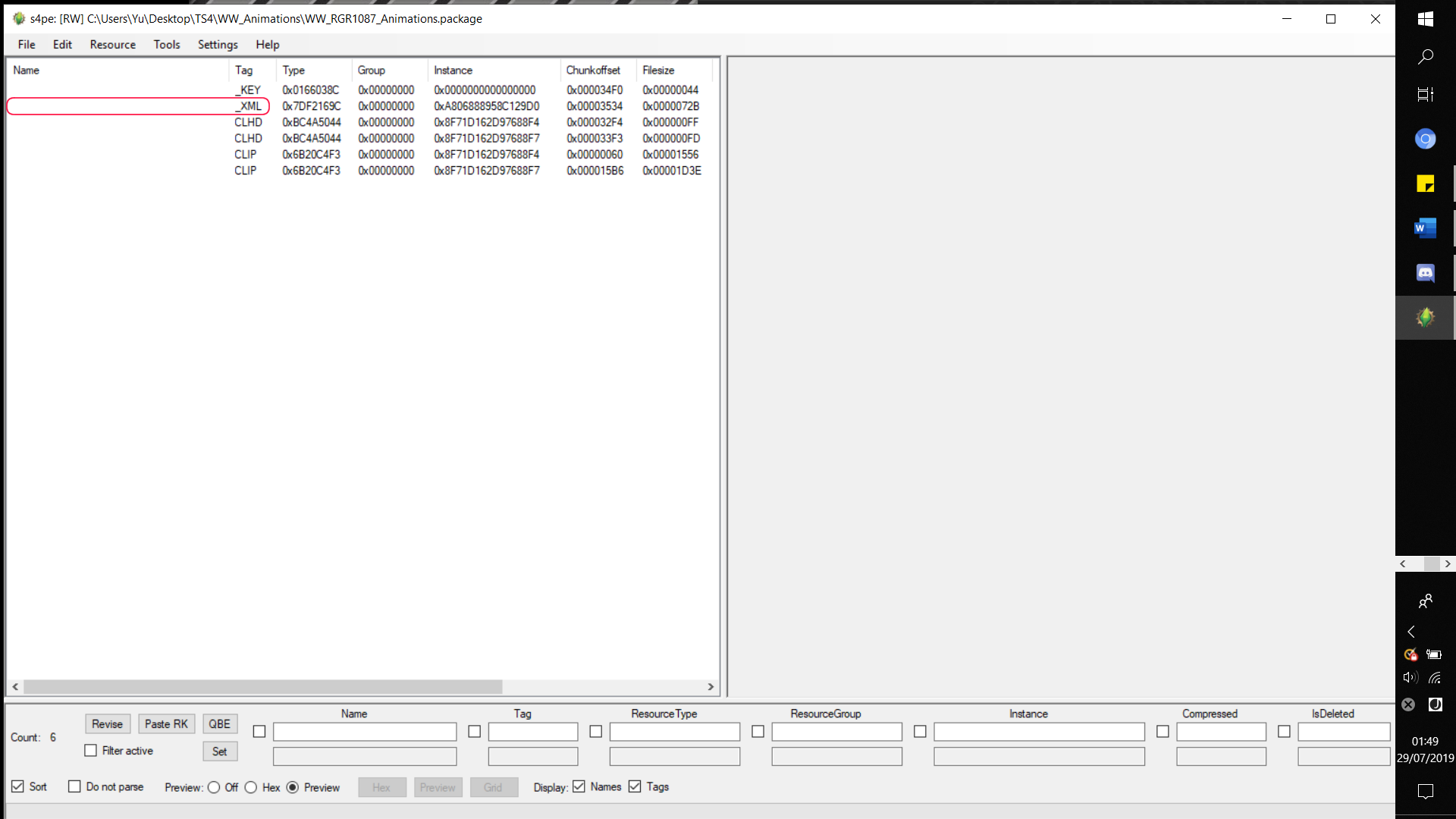1456x819 pixels.
Task: Check the Instance filter checkbox
Action: [x=920, y=732]
